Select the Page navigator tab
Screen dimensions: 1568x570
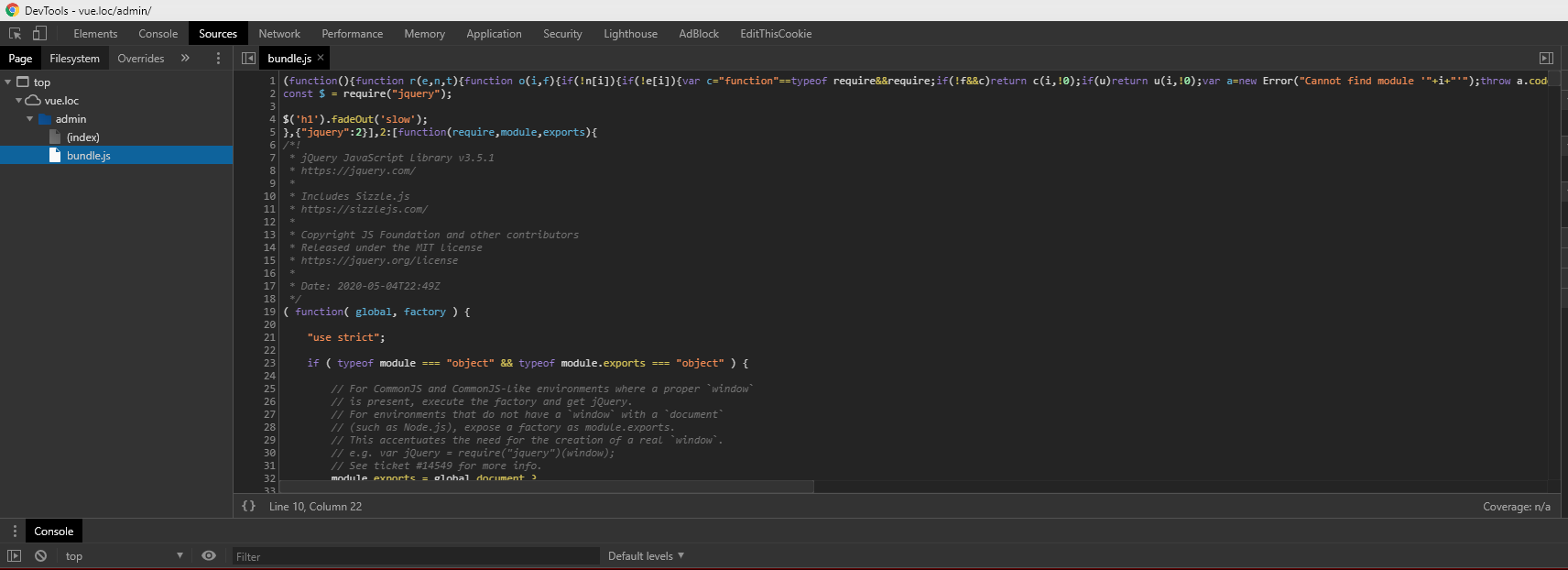(x=20, y=58)
